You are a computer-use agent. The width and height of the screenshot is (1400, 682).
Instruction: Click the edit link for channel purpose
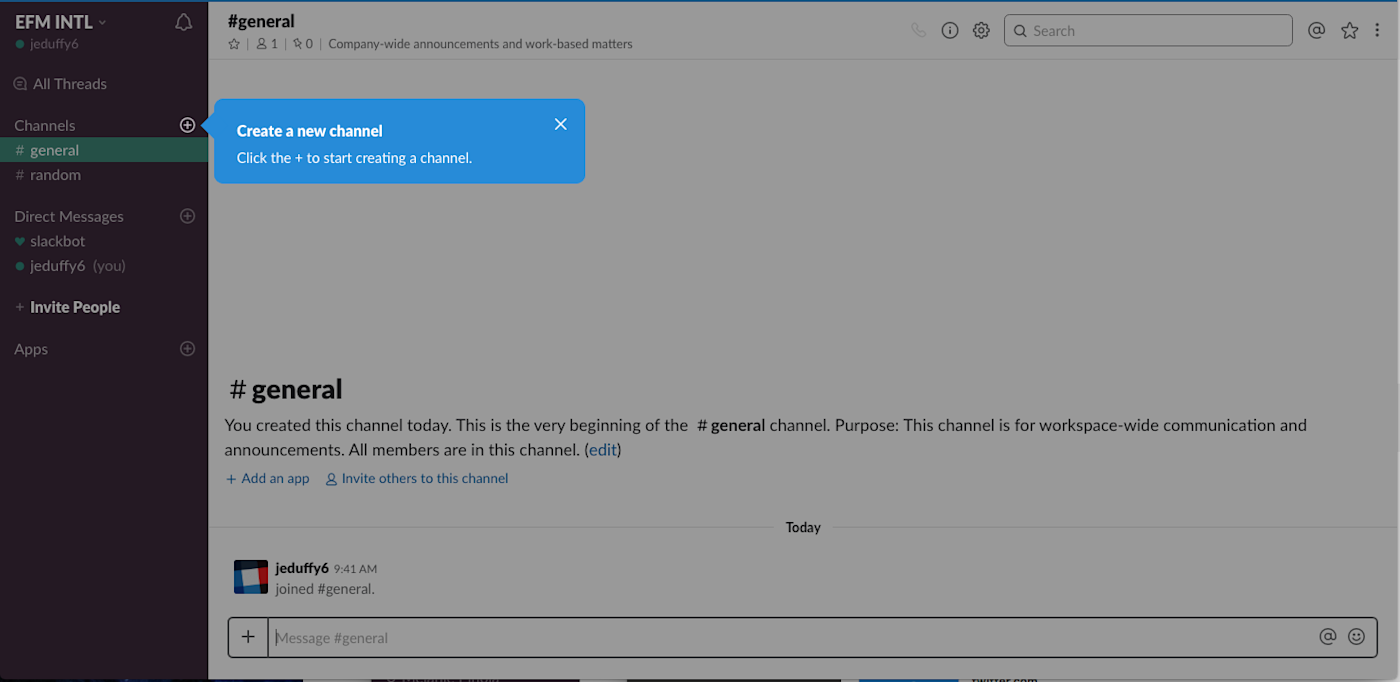[603, 450]
